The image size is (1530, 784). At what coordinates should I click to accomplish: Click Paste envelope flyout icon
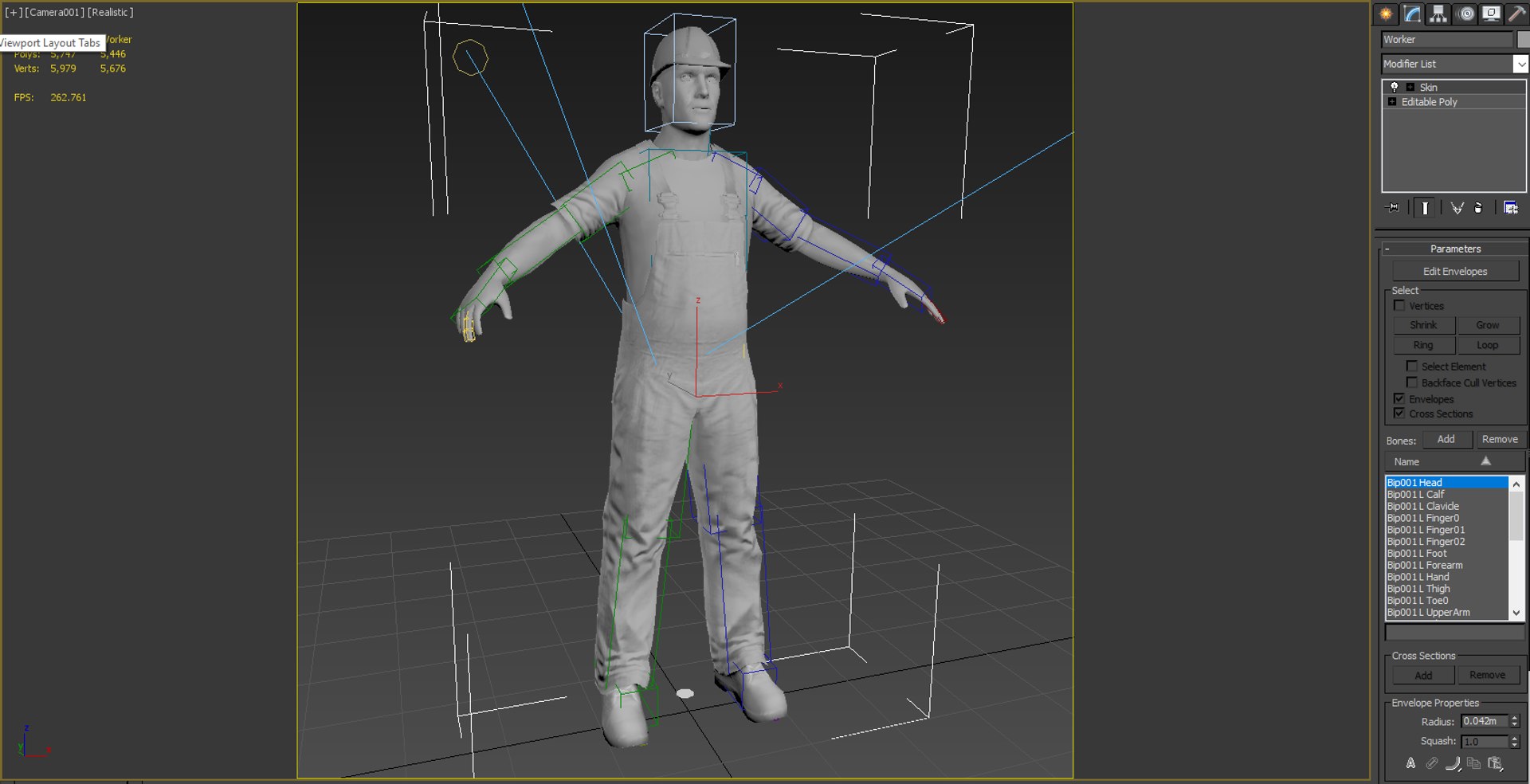click(1495, 763)
